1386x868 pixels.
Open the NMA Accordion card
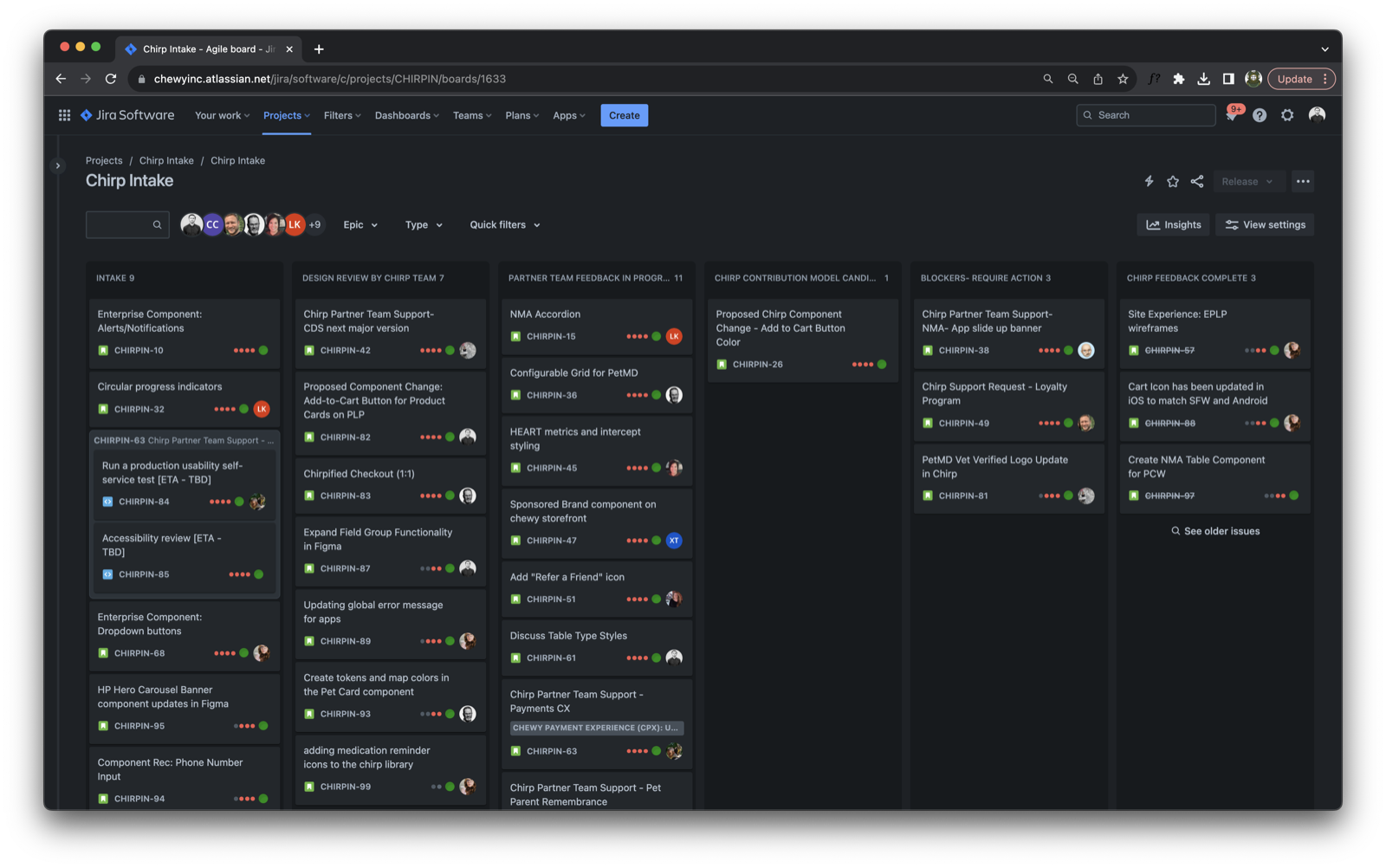pyautogui.click(x=597, y=325)
